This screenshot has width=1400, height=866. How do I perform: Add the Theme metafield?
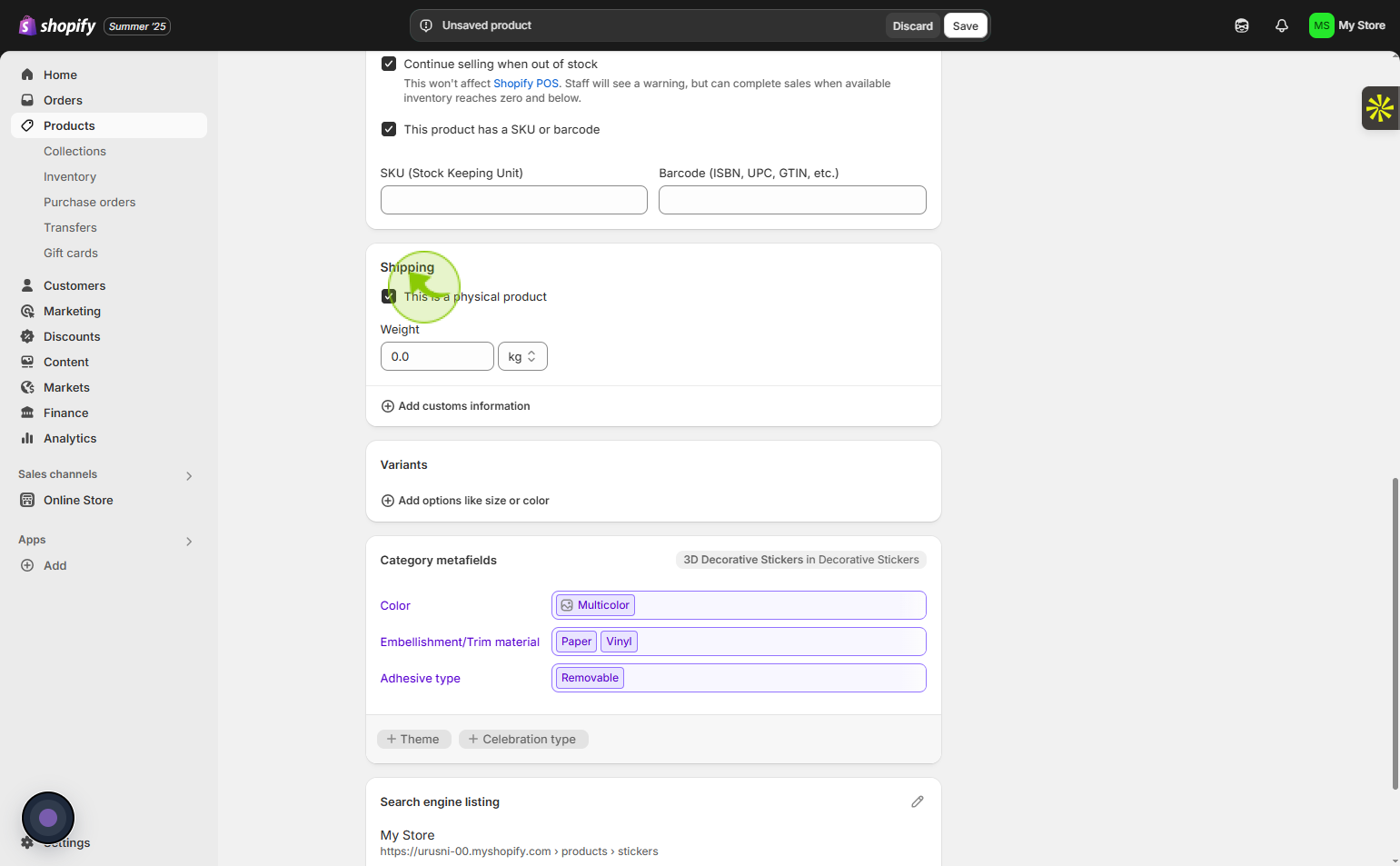click(413, 739)
